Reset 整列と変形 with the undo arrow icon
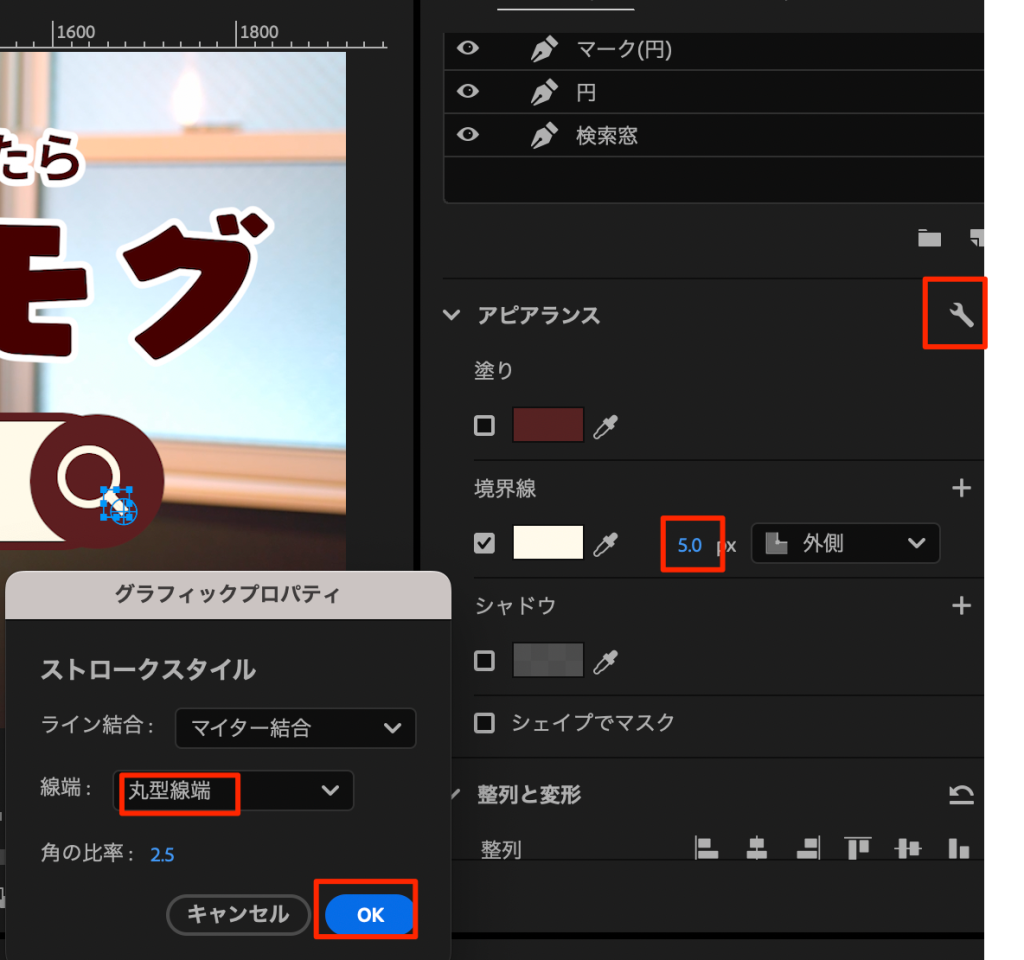This screenshot has height=960, width=1024. click(x=961, y=795)
